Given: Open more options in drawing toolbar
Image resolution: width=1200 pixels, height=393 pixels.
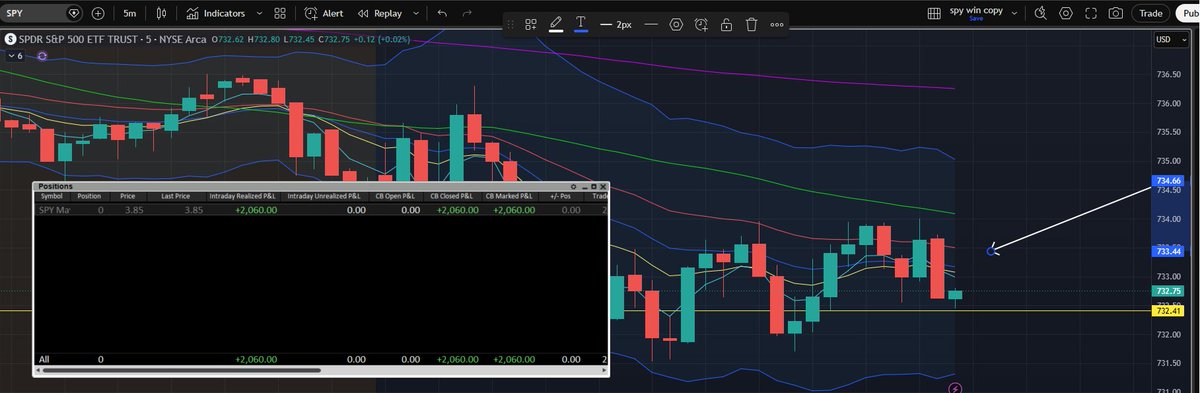Looking at the screenshot, I should (777, 24).
